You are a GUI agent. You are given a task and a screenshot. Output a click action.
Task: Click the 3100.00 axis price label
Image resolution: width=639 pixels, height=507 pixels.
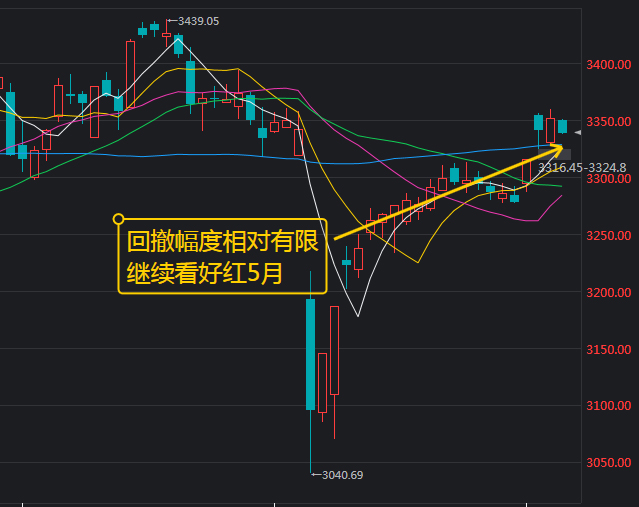point(608,406)
